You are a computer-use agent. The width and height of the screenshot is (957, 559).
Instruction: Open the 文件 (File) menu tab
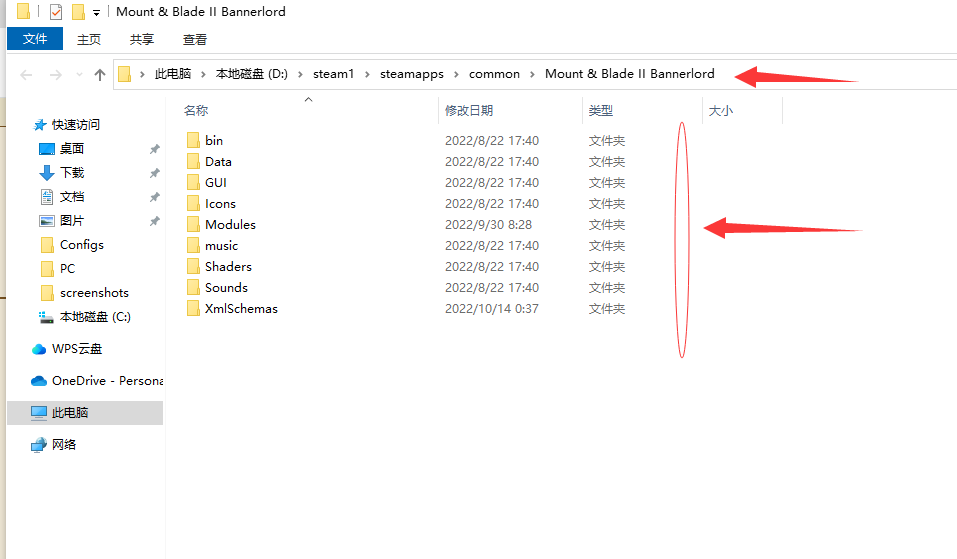(35, 39)
